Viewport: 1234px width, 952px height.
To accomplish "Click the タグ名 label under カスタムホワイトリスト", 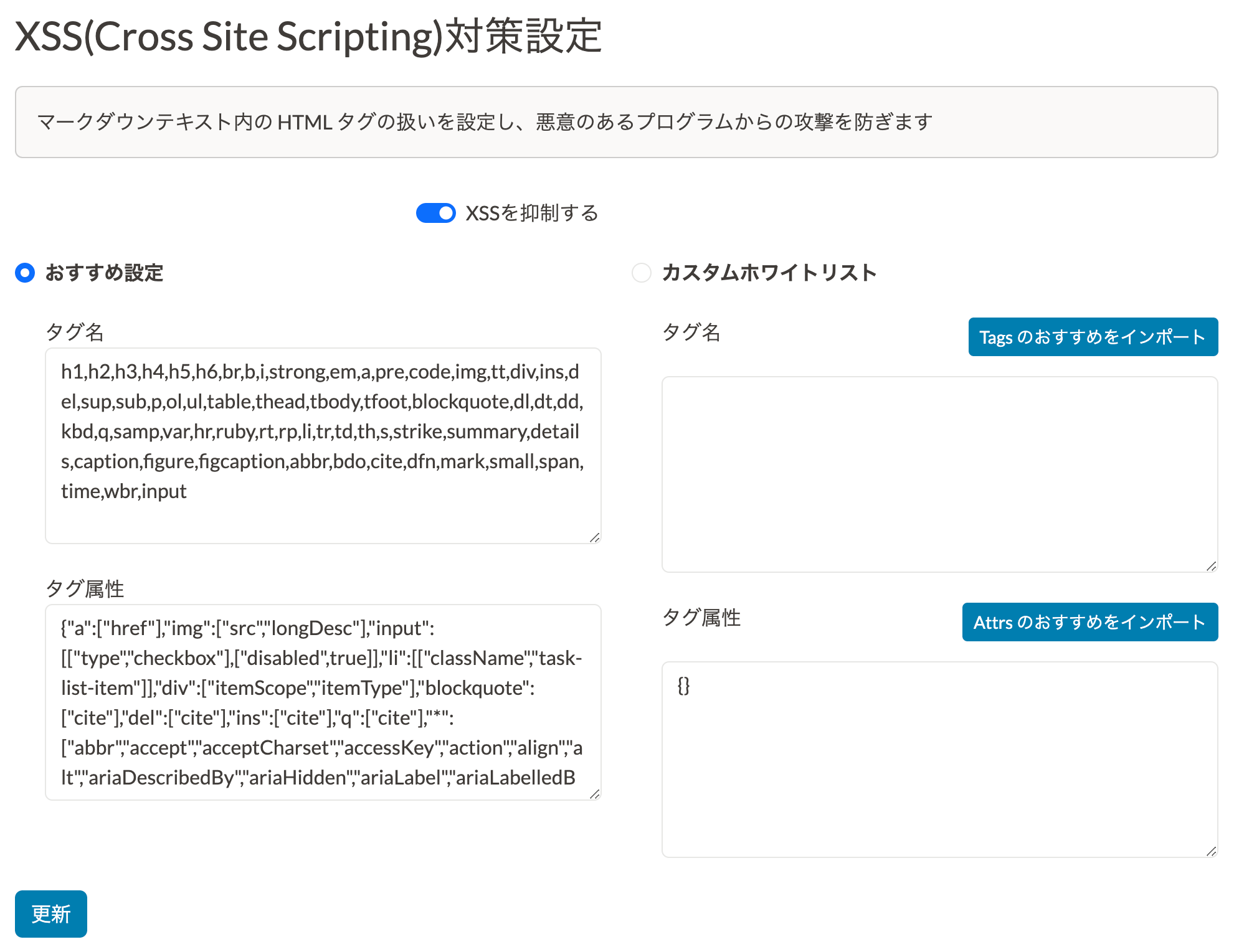I will tap(691, 332).
